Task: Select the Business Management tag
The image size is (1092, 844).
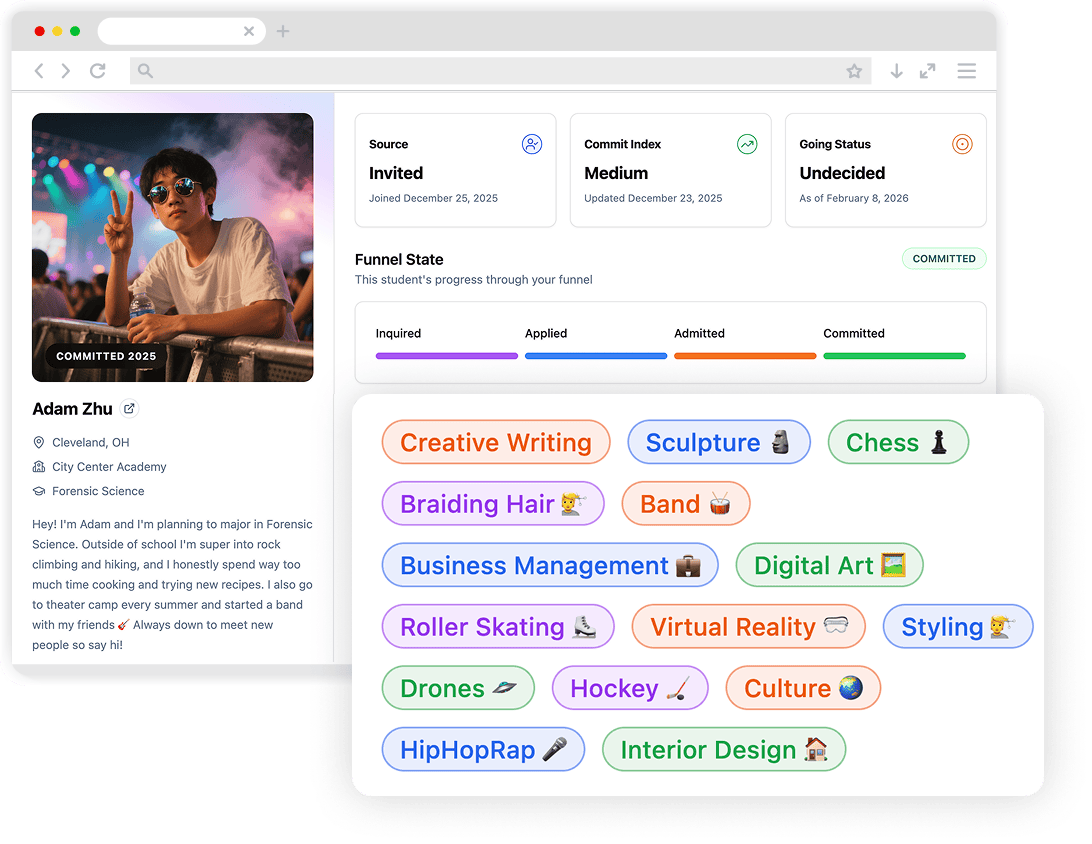Action: tap(550, 565)
